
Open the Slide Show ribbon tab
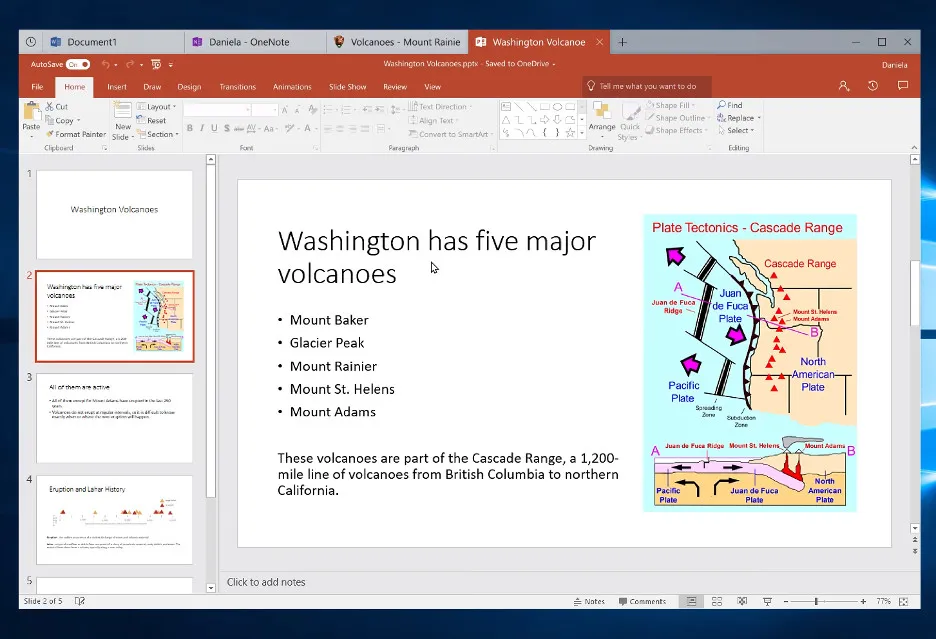coord(347,87)
